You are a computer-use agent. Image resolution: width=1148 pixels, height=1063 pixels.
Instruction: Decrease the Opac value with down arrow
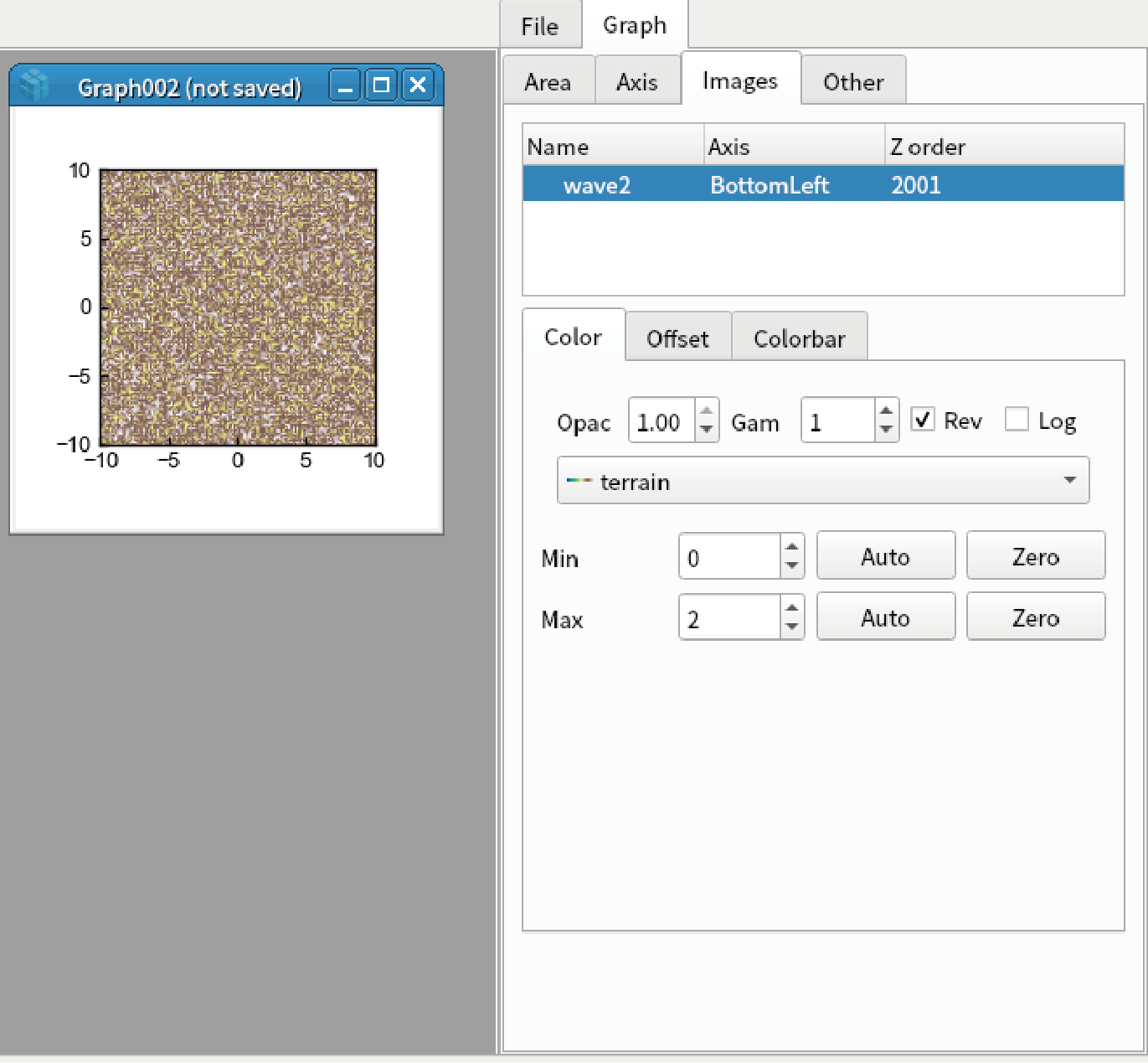707,430
